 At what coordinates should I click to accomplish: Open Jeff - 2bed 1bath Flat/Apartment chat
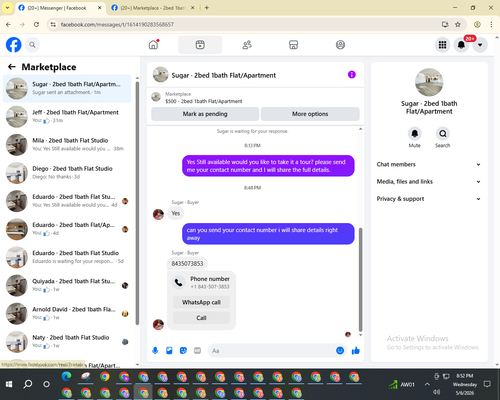[x=67, y=117]
